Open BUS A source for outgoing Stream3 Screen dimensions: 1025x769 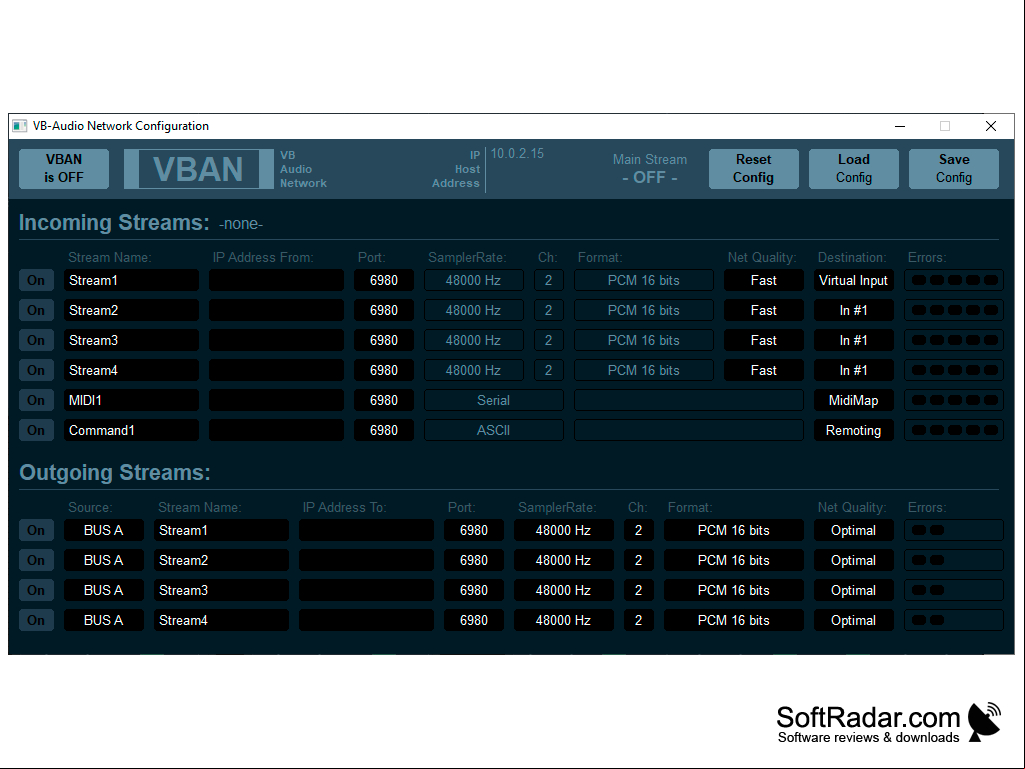coord(103,590)
